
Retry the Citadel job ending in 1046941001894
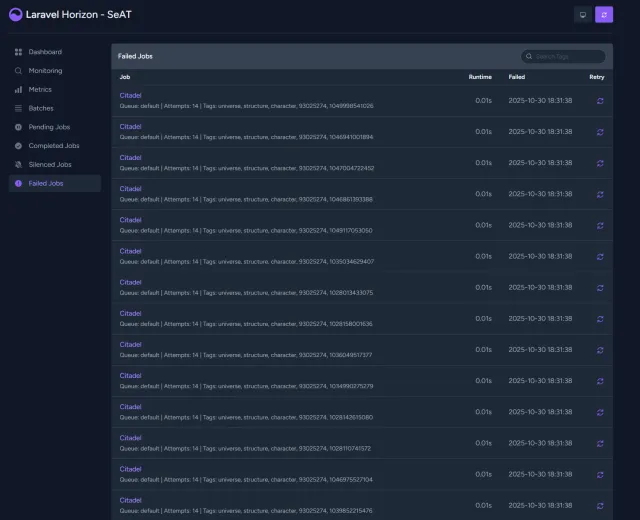pyautogui.click(x=600, y=132)
